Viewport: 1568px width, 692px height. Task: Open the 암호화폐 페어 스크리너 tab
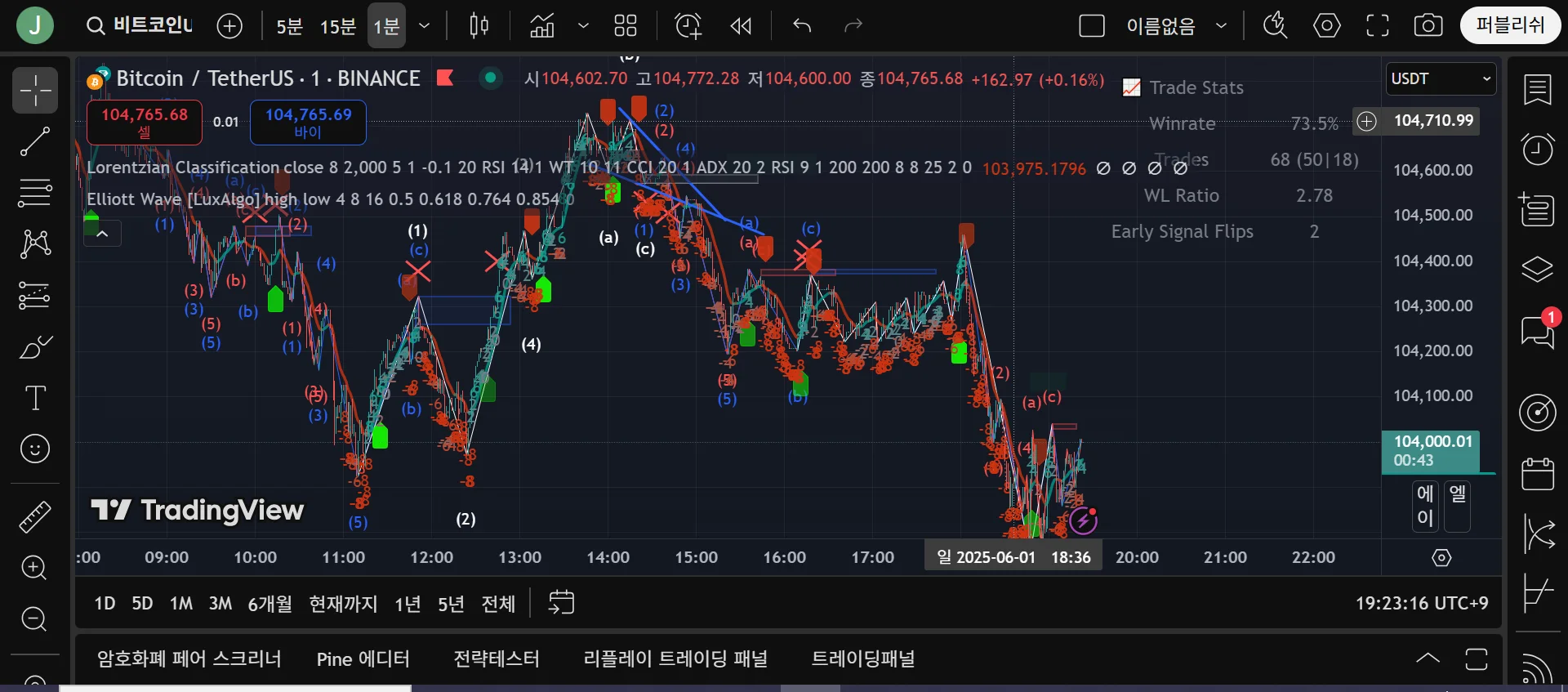click(189, 659)
